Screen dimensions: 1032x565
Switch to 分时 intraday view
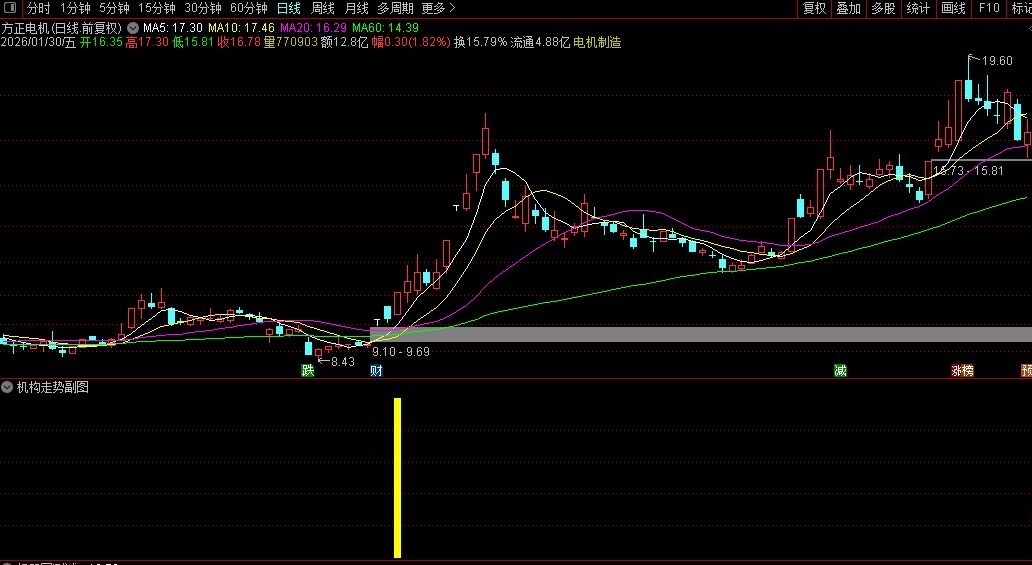pos(38,8)
